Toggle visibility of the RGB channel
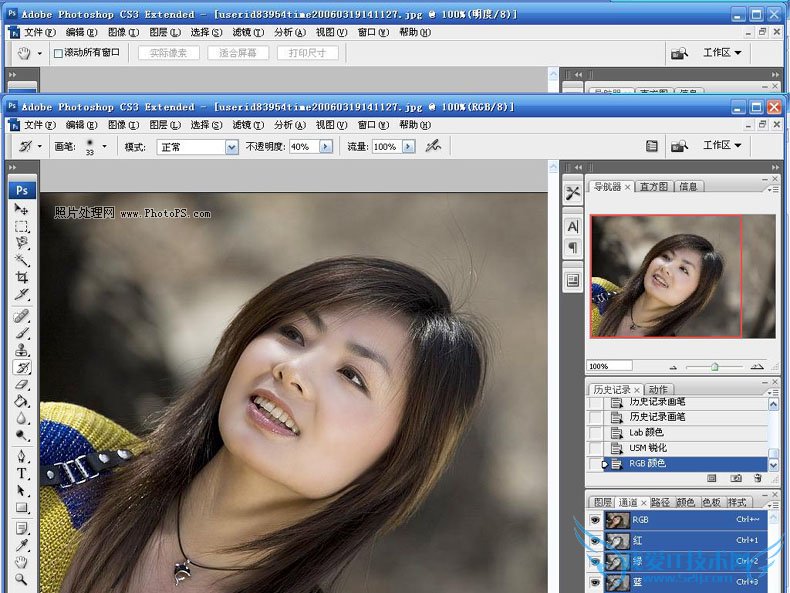Image resolution: width=790 pixels, height=593 pixels. click(595, 520)
